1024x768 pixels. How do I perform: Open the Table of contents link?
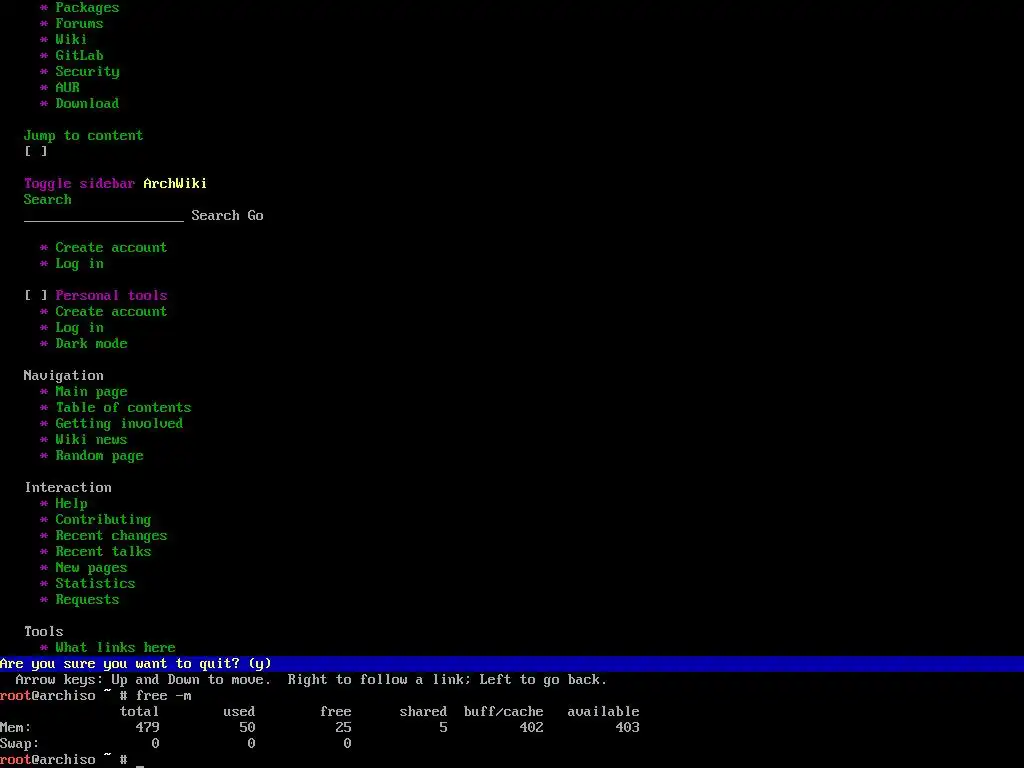[x=123, y=408]
